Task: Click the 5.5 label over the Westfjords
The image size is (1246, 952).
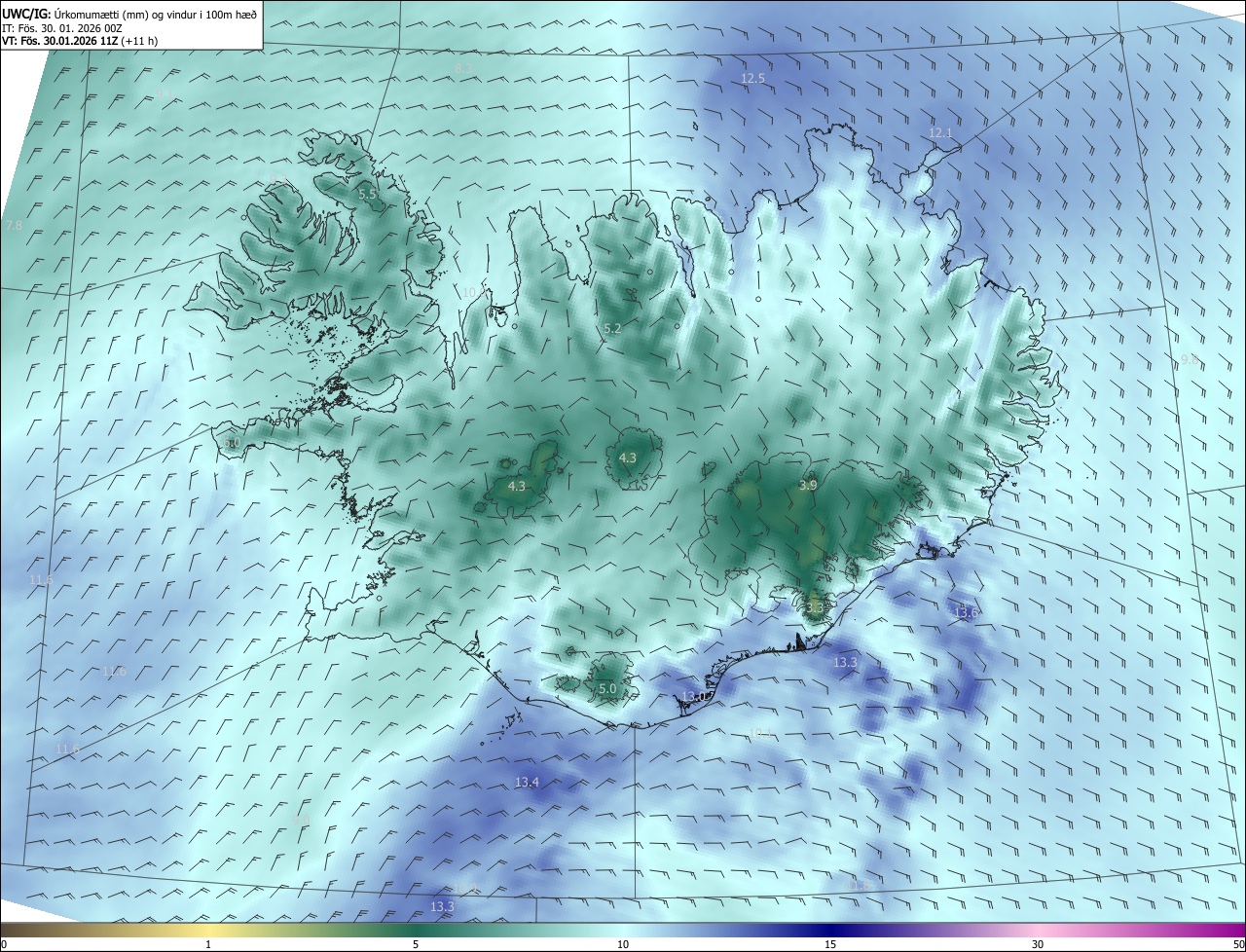Action: [367, 195]
